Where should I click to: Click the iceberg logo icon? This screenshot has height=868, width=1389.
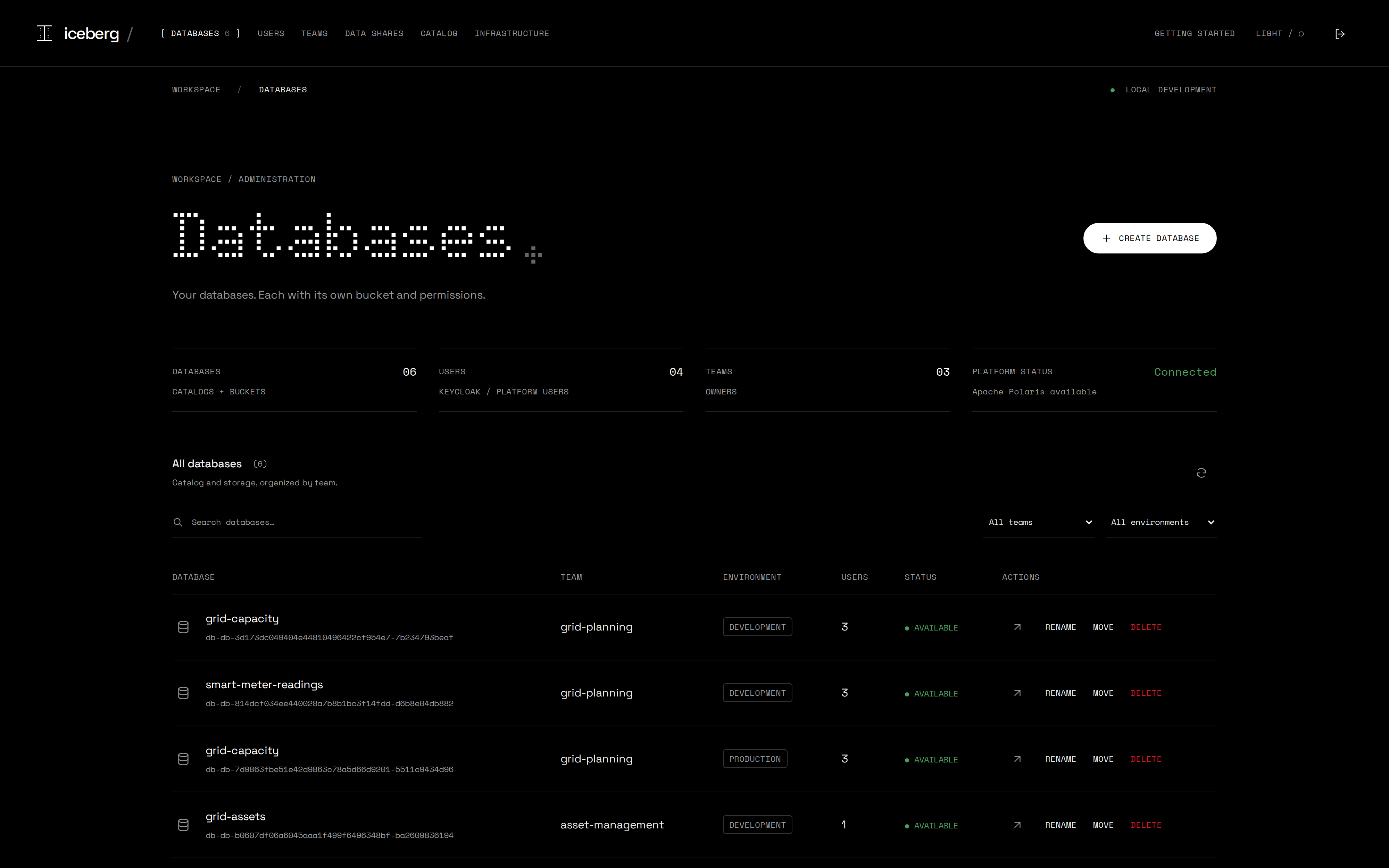pos(44,33)
